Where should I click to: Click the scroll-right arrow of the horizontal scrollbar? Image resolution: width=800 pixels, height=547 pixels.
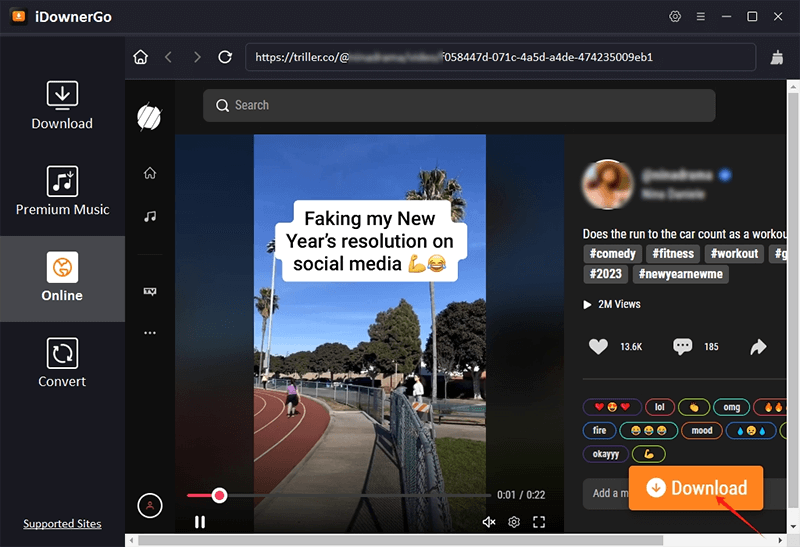[780, 540]
